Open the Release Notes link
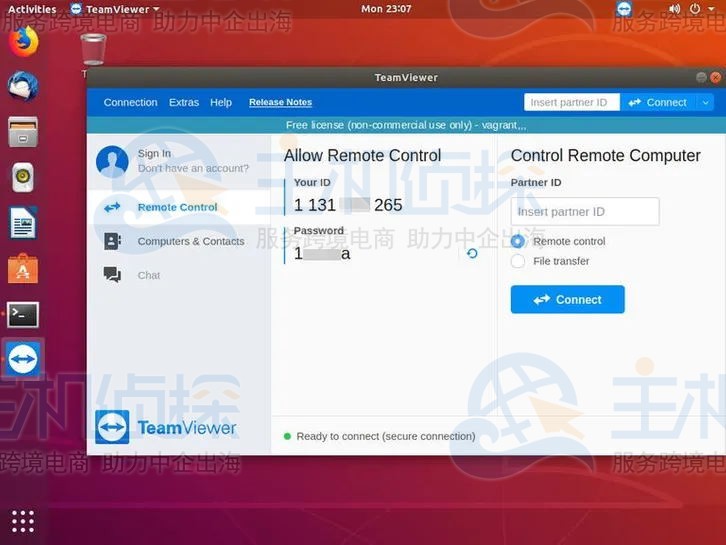 click(x=280, y=102)
